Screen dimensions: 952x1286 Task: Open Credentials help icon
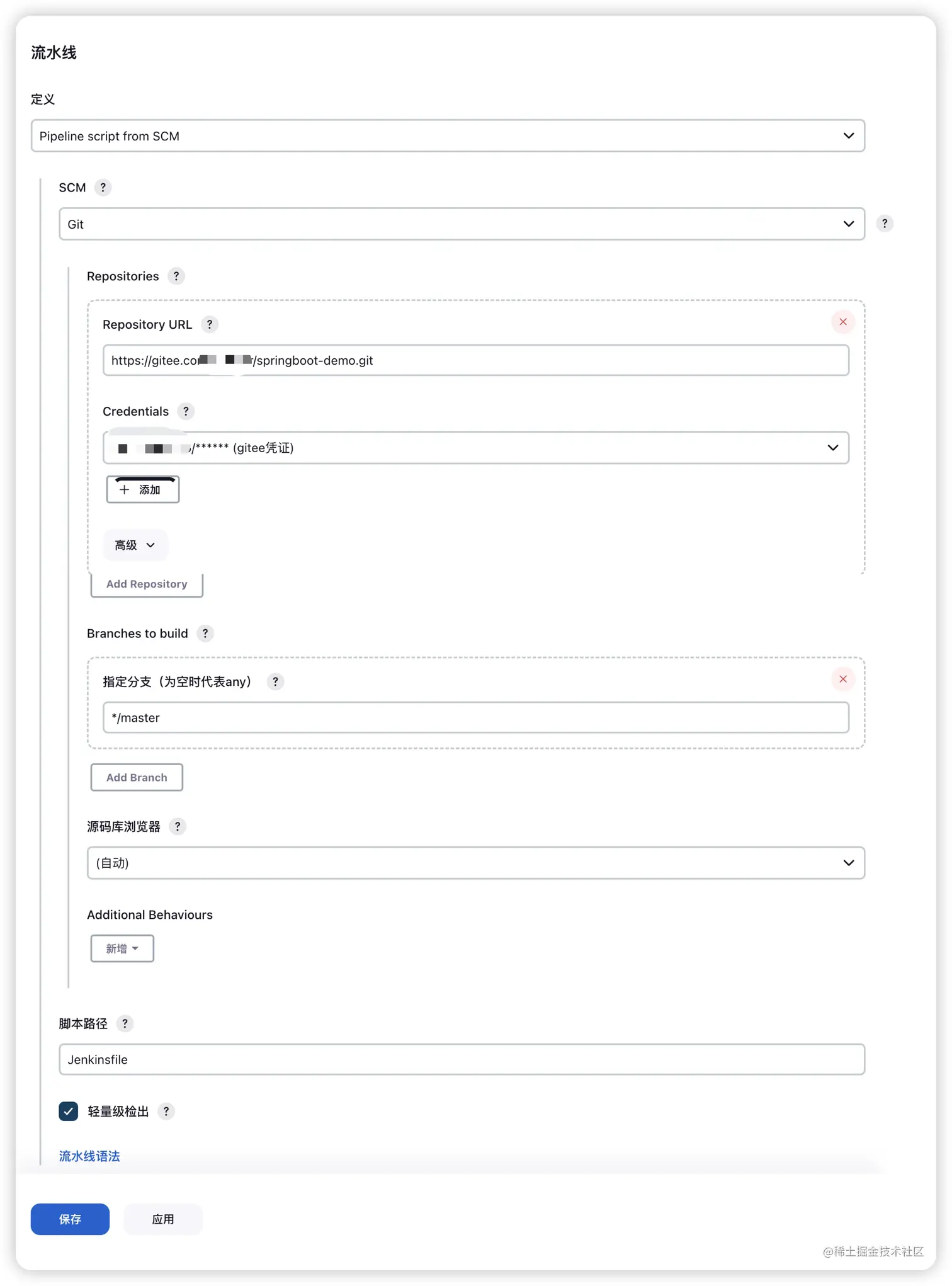point(186,411)
